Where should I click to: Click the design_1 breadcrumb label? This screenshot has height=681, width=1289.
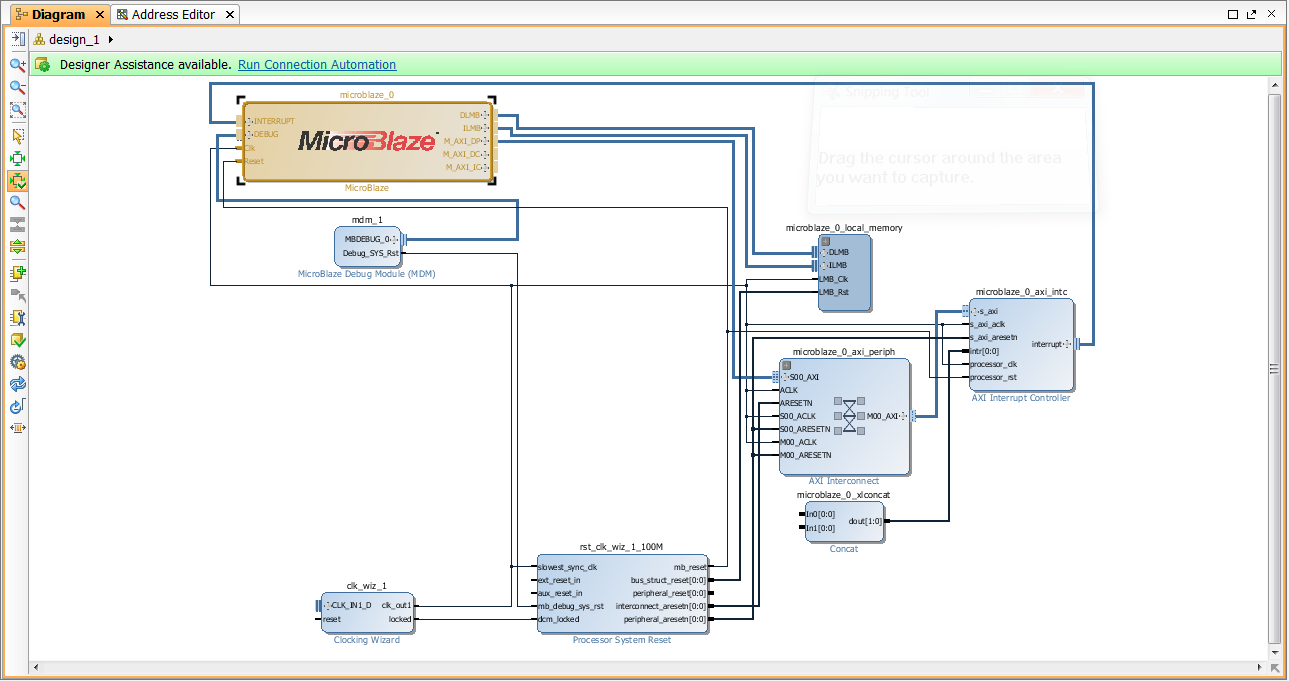74,39
